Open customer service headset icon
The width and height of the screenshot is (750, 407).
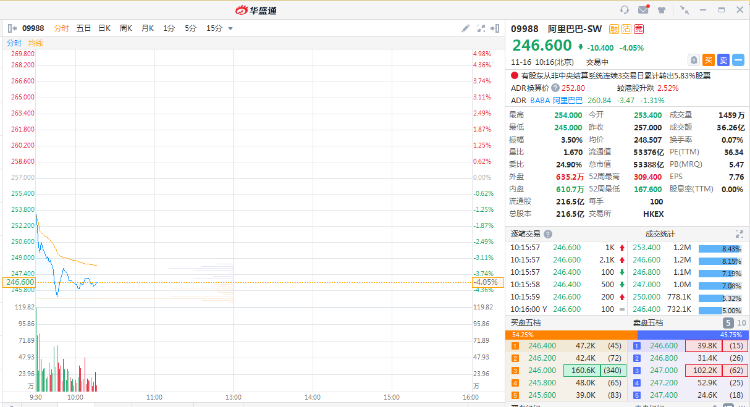624,10
